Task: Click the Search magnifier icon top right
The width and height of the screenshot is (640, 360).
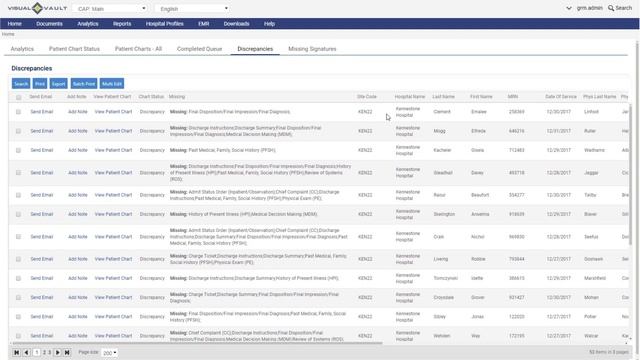Action: (611, 8)
